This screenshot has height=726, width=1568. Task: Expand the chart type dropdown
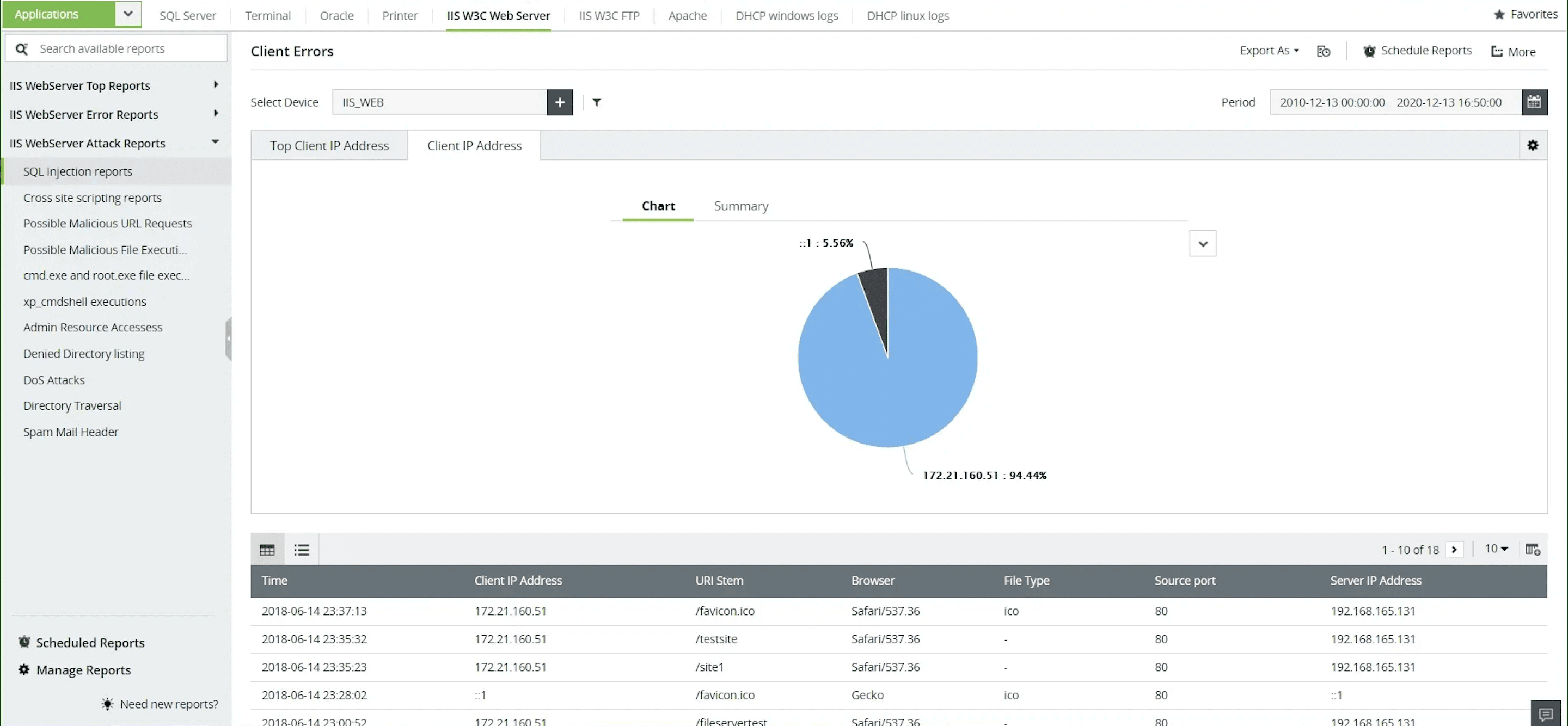[1202, 244]
